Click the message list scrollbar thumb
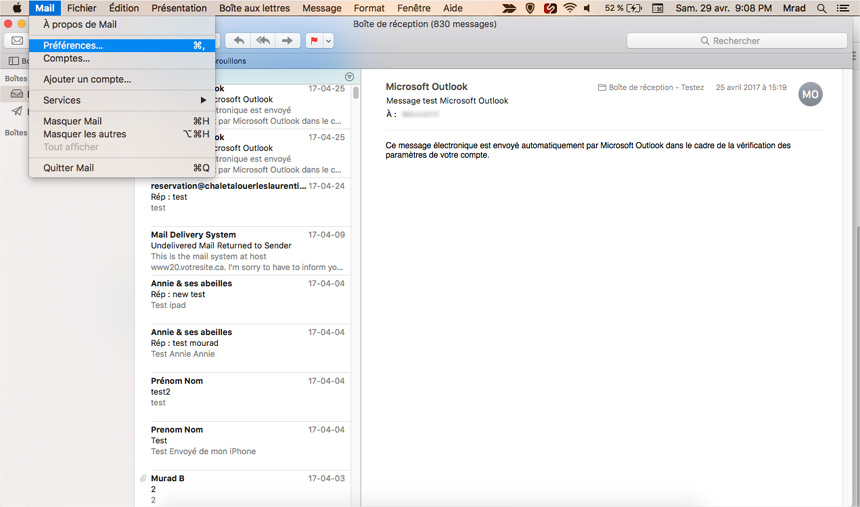 pos(356,92)
